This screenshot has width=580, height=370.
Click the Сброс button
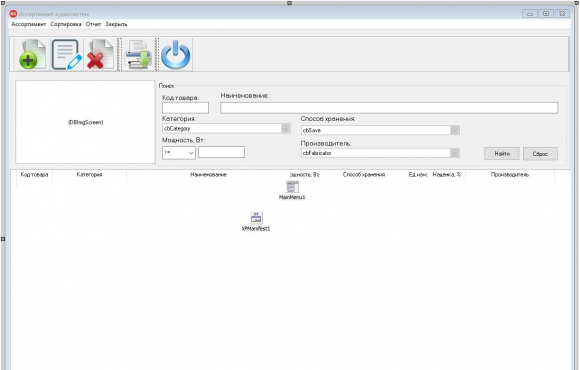540,154
